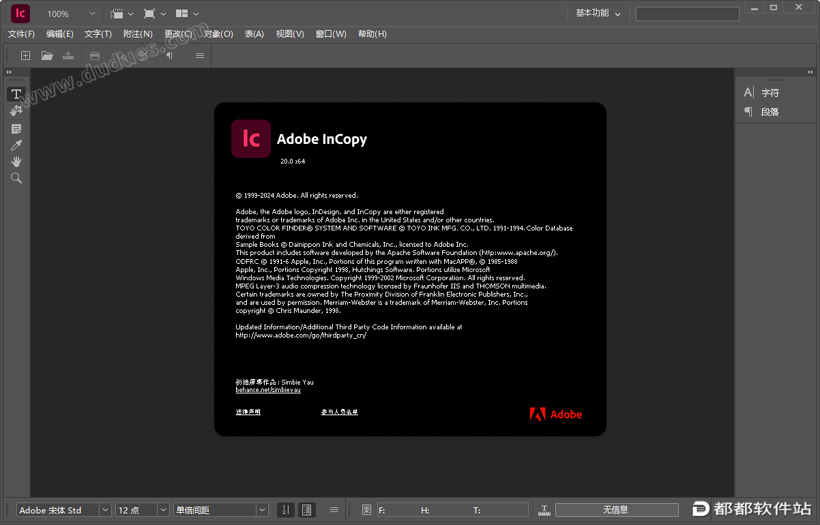Select the Zoom magnifier tool
820x525 pixels.
(16, 178)
